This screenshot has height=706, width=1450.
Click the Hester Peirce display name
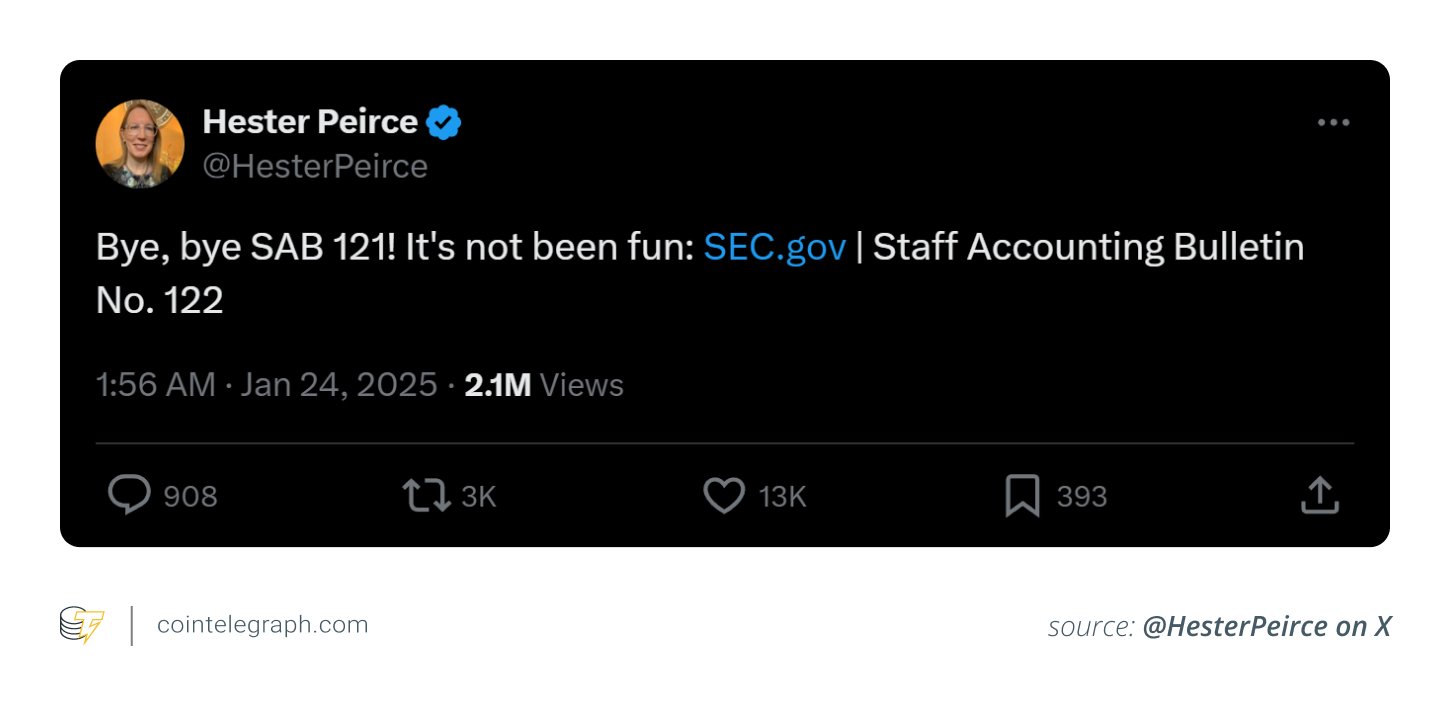310,122
